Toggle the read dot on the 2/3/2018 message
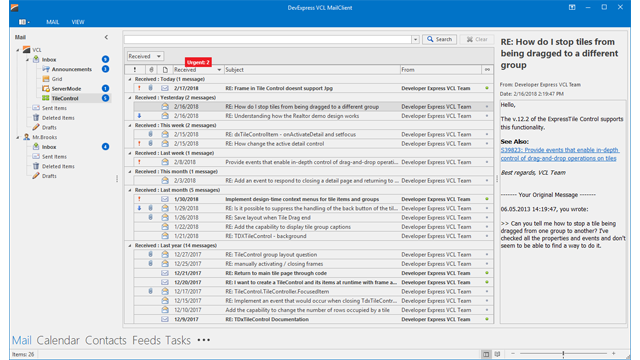The image size is (640, 360). pos(487,180)
